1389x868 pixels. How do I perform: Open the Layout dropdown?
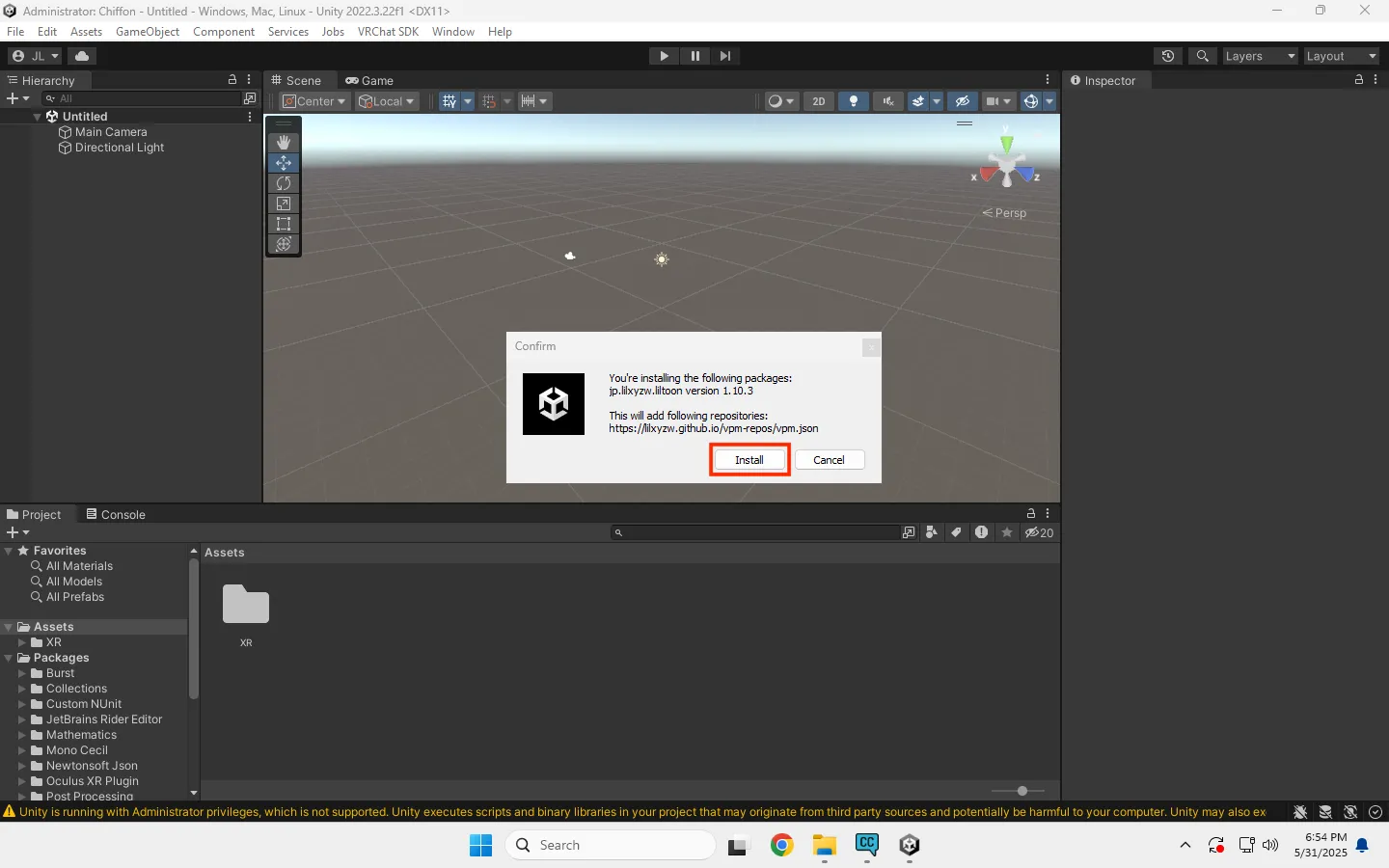click(x=1341, y=56)
